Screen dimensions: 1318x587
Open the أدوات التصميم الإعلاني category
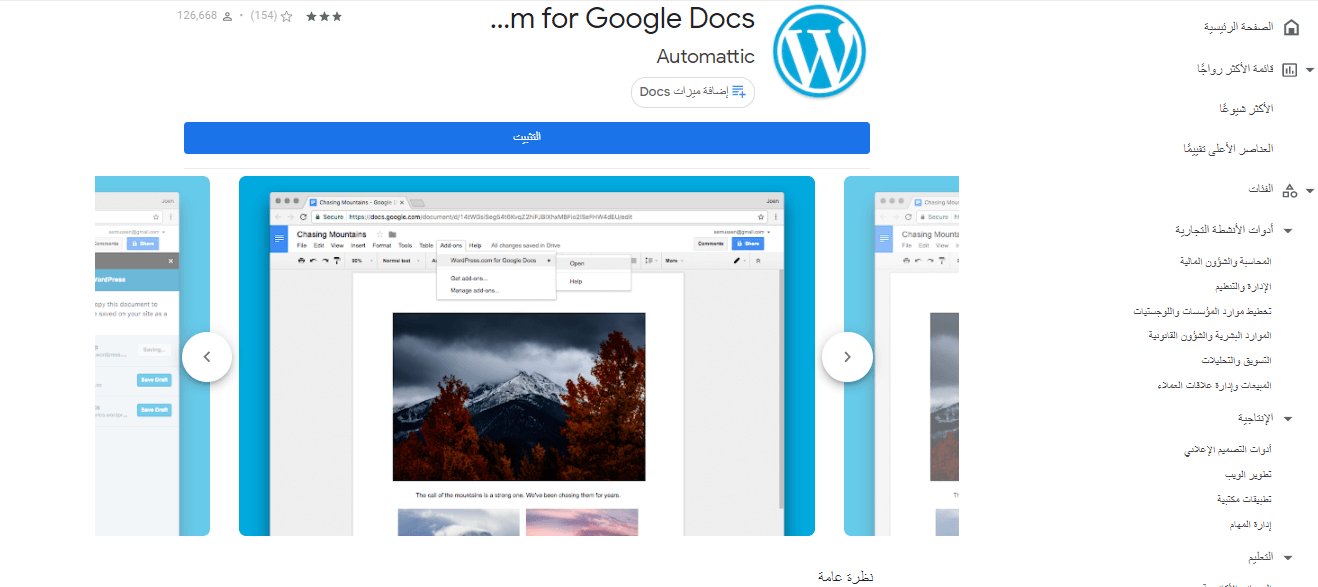1227,450
